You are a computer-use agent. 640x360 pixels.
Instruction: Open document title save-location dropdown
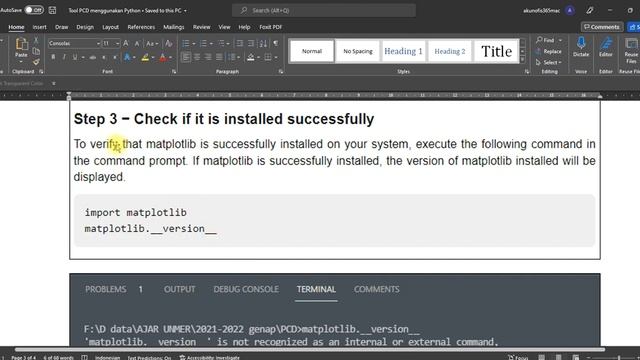(185, 11)
